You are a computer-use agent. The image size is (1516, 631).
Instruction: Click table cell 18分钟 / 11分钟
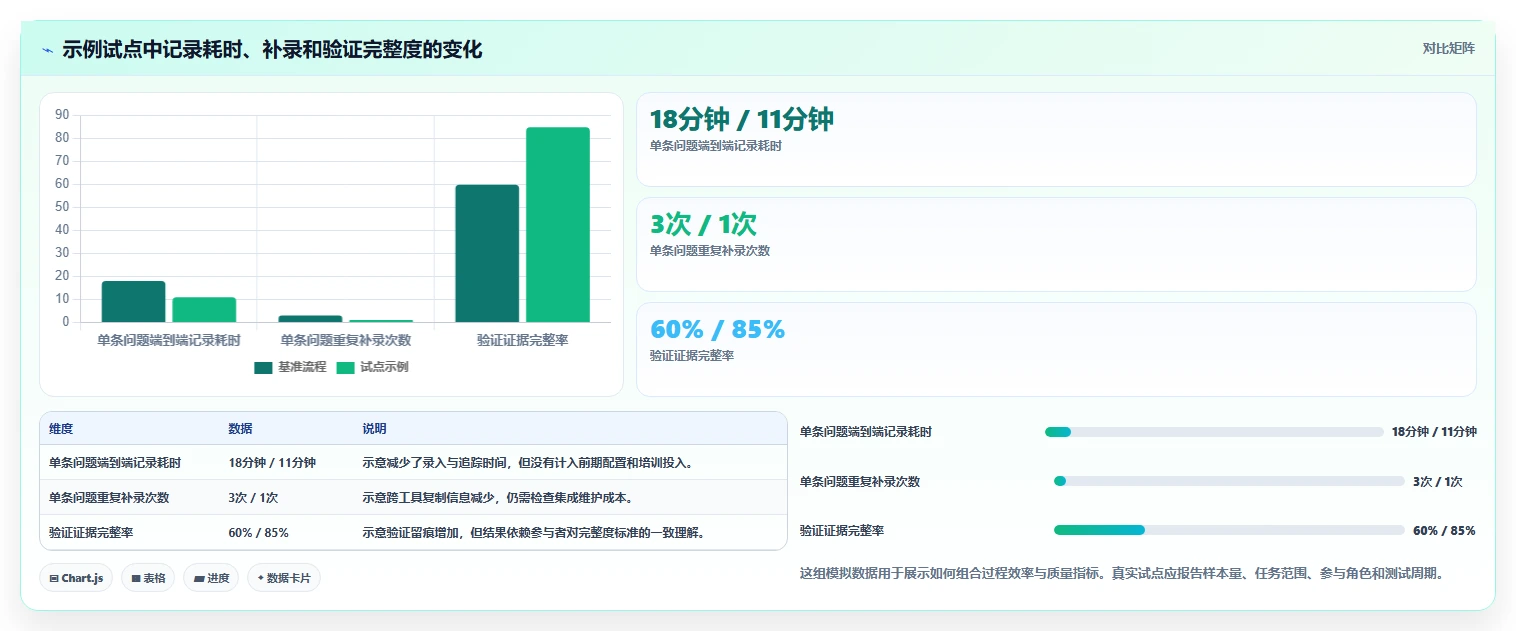pyautogui.click(x=272, y=463)
